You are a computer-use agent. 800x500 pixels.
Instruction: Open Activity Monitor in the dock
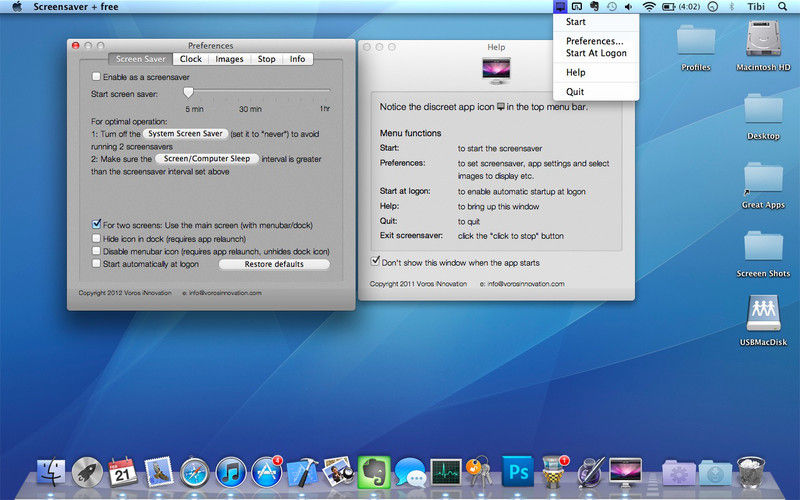(445, 472)
